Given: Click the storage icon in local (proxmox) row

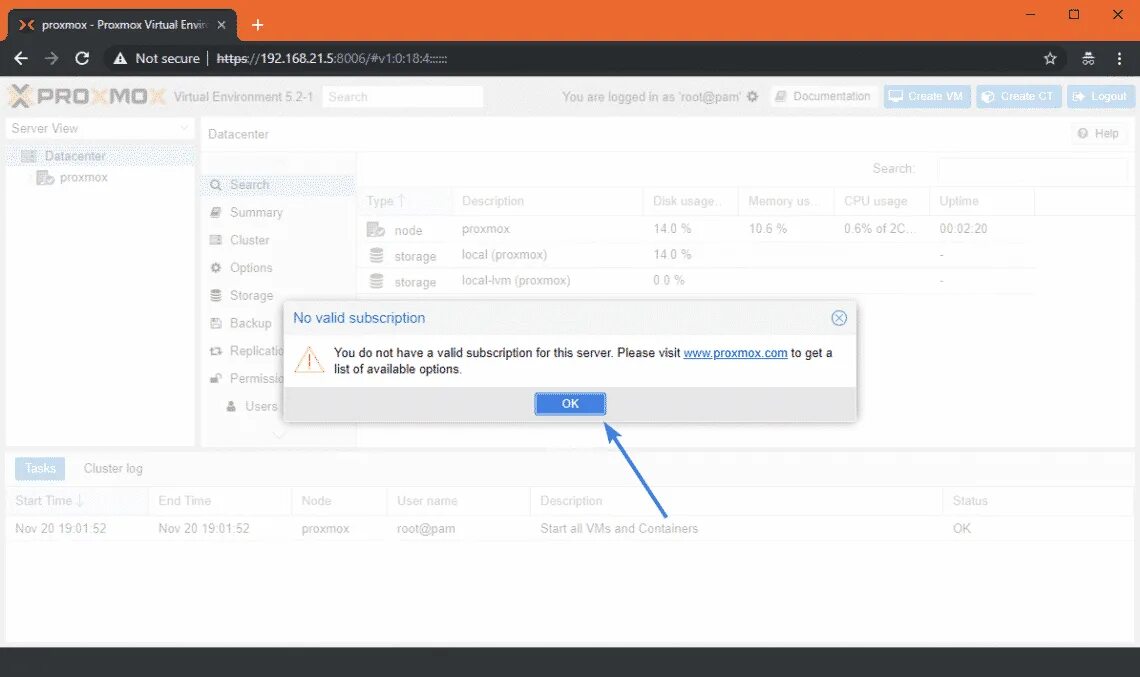Looking at the screenshot, I should 376,255.
